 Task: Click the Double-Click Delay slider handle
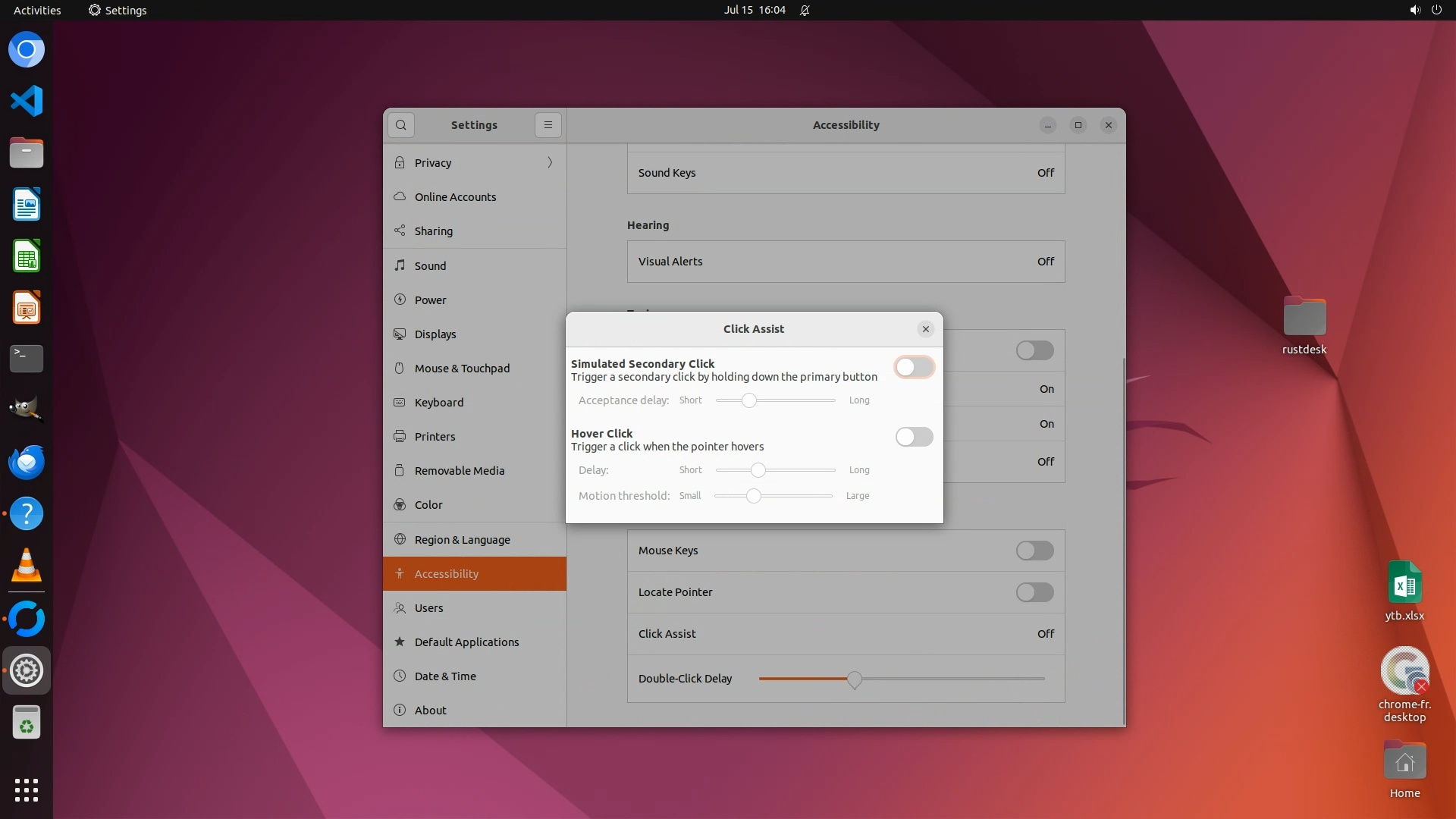coord(855,679)
